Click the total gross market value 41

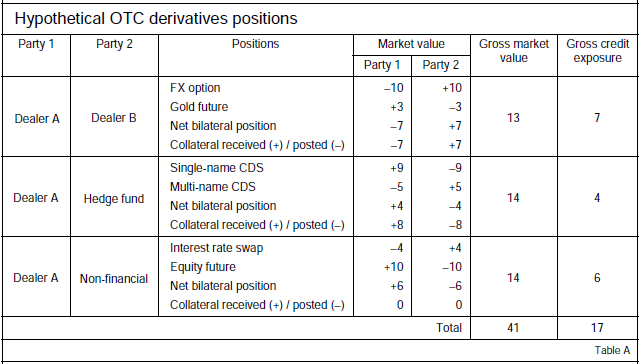coord(513,328)
